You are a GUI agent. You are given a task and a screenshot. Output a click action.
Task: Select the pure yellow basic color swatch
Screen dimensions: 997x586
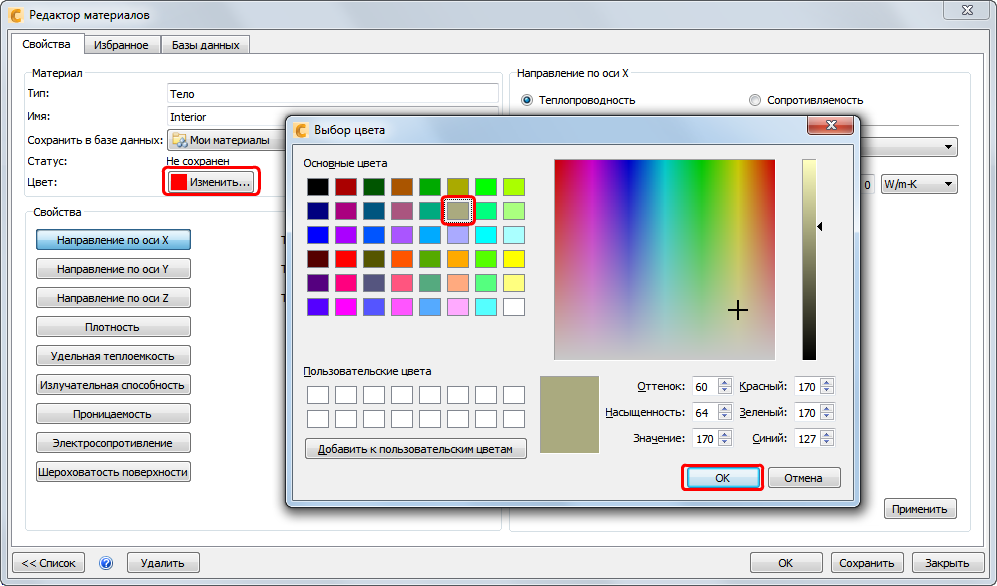[x=514, y=259]
